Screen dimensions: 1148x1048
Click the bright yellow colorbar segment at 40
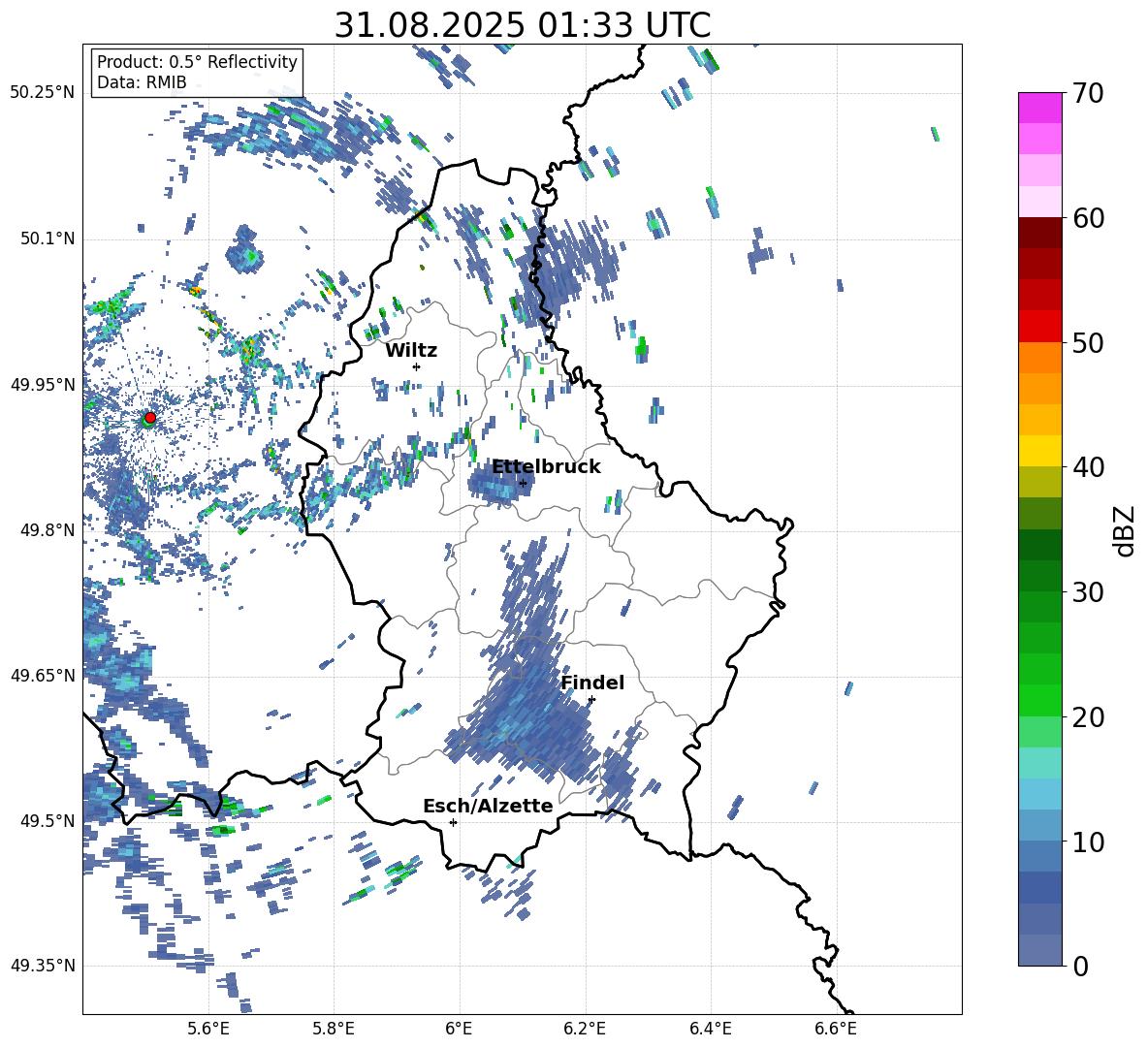1039,451
